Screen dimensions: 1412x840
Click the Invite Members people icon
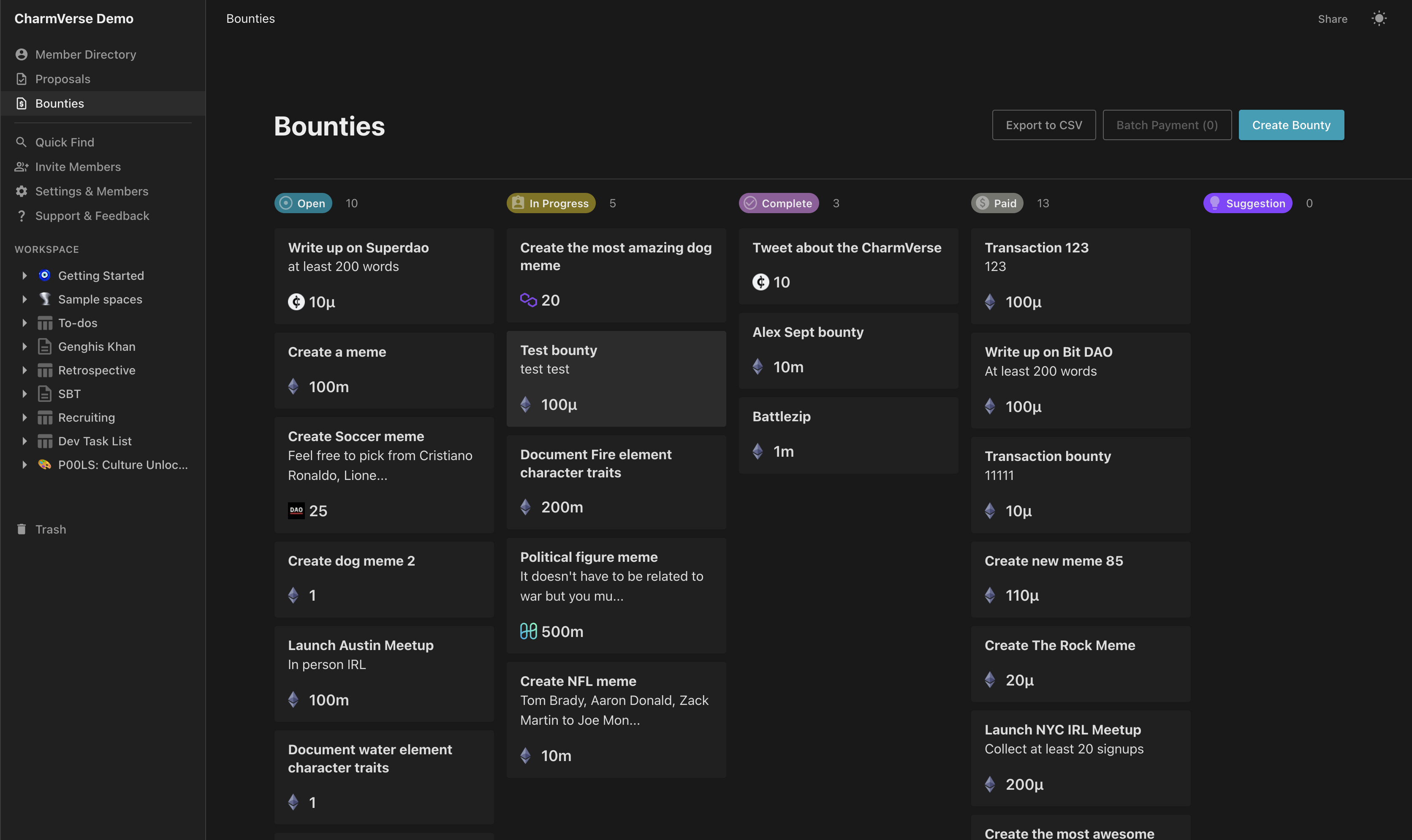pos(22,167)
